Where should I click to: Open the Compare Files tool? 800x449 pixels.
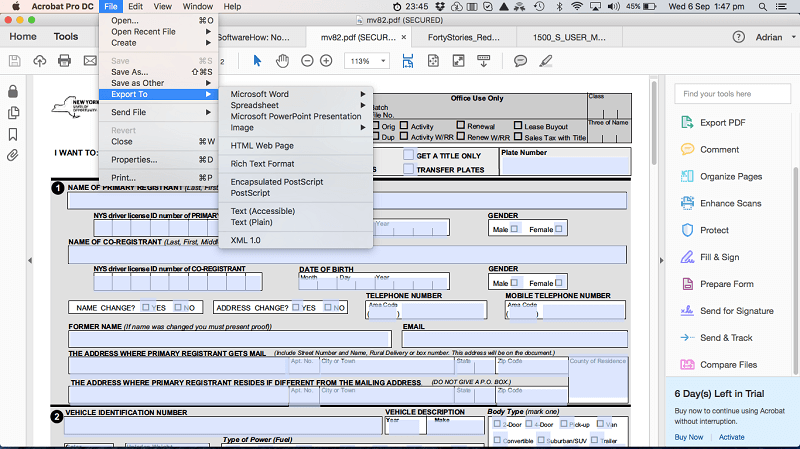719,365
